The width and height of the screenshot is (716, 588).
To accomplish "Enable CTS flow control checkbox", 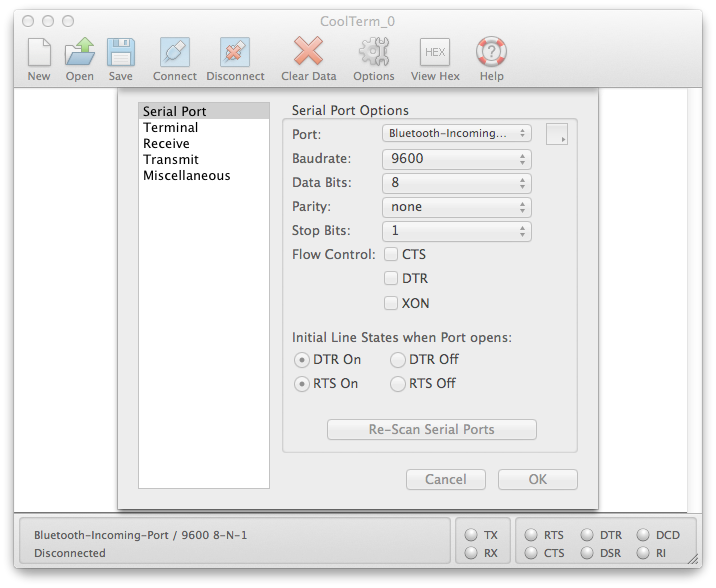I will click(x=392, y=255).
